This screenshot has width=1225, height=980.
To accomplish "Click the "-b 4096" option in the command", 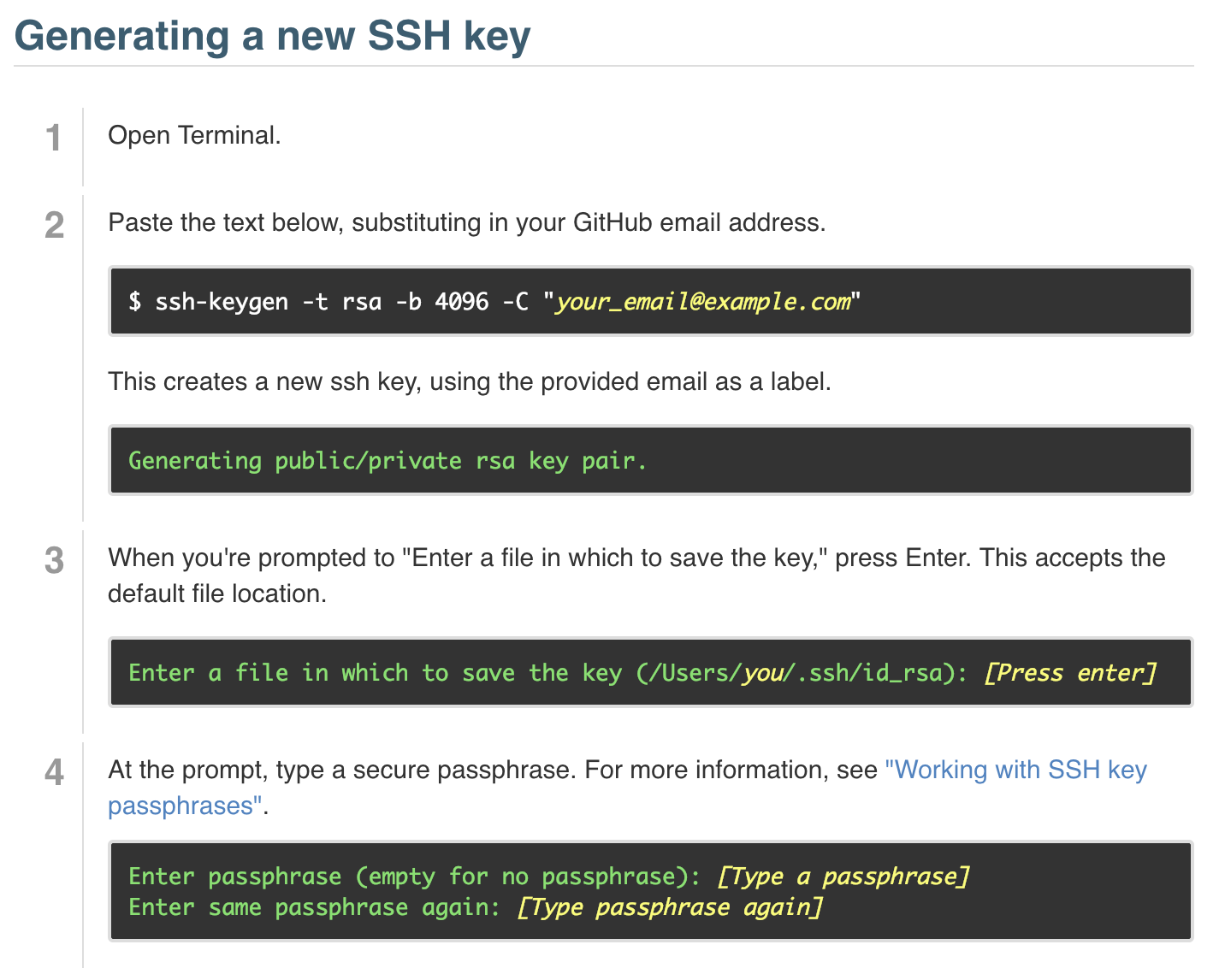I will point(441,302).
